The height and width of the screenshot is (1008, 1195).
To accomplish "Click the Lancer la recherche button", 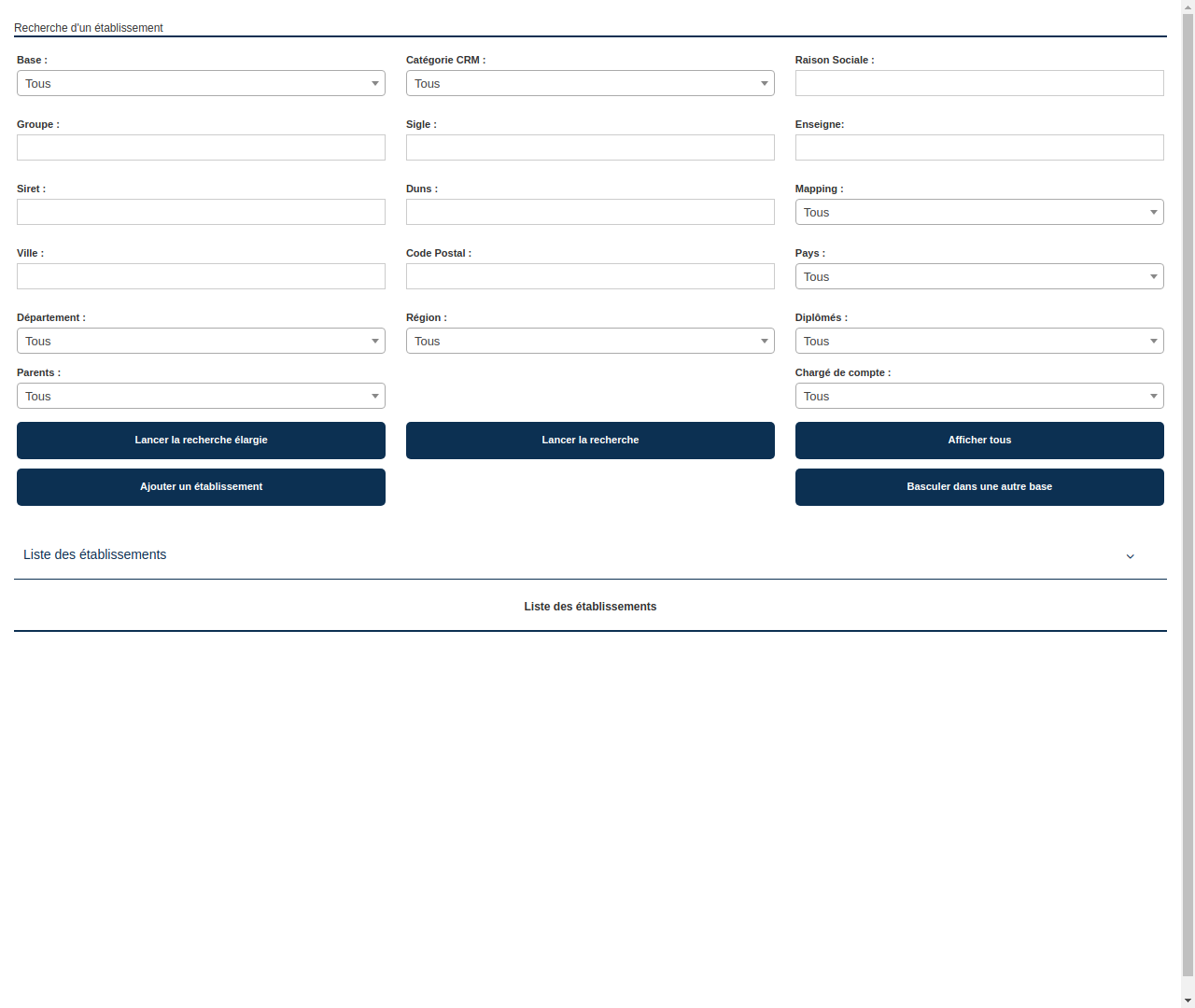I will click(590, 440).
